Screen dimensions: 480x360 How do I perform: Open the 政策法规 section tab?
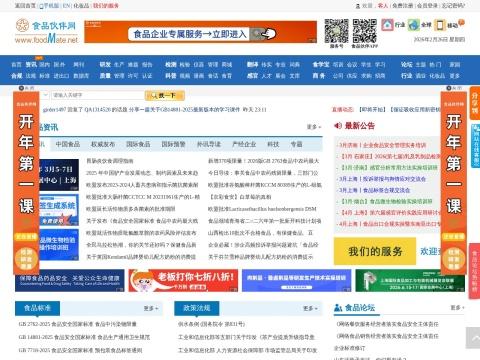click(x=197, y=308)
